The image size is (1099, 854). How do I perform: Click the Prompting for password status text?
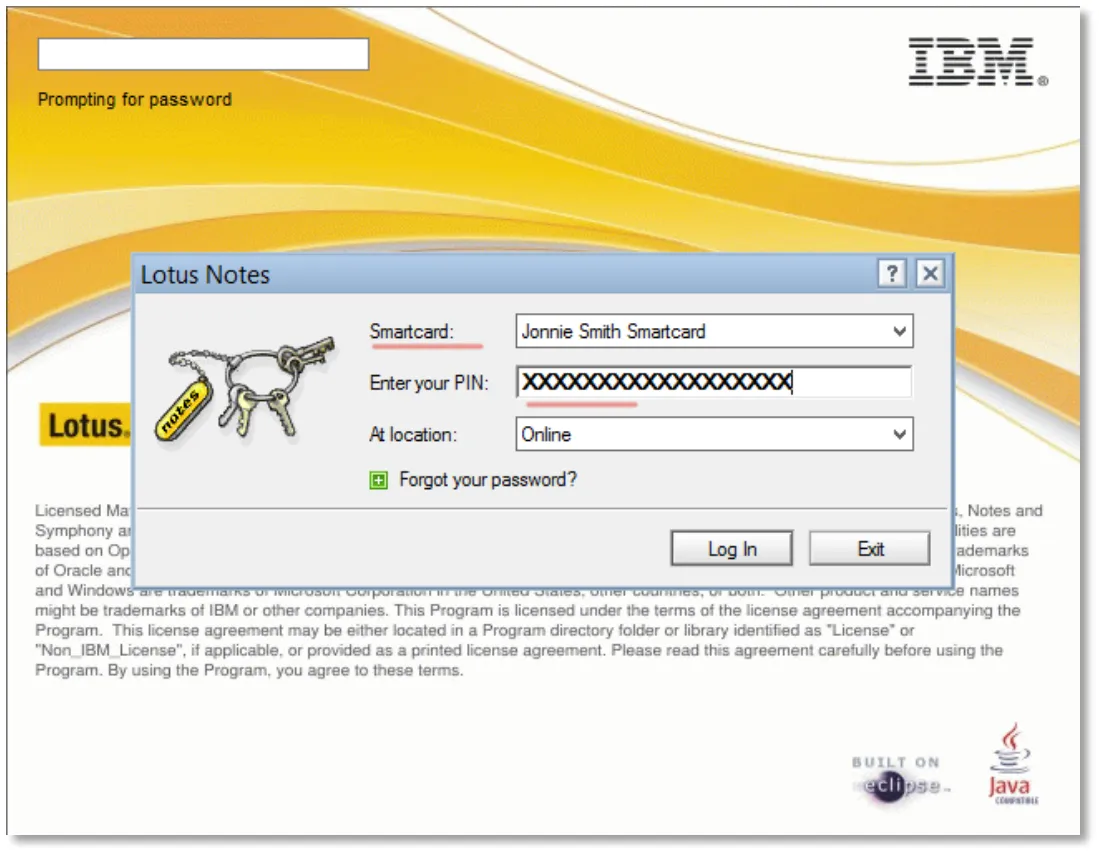click(135, 100)
